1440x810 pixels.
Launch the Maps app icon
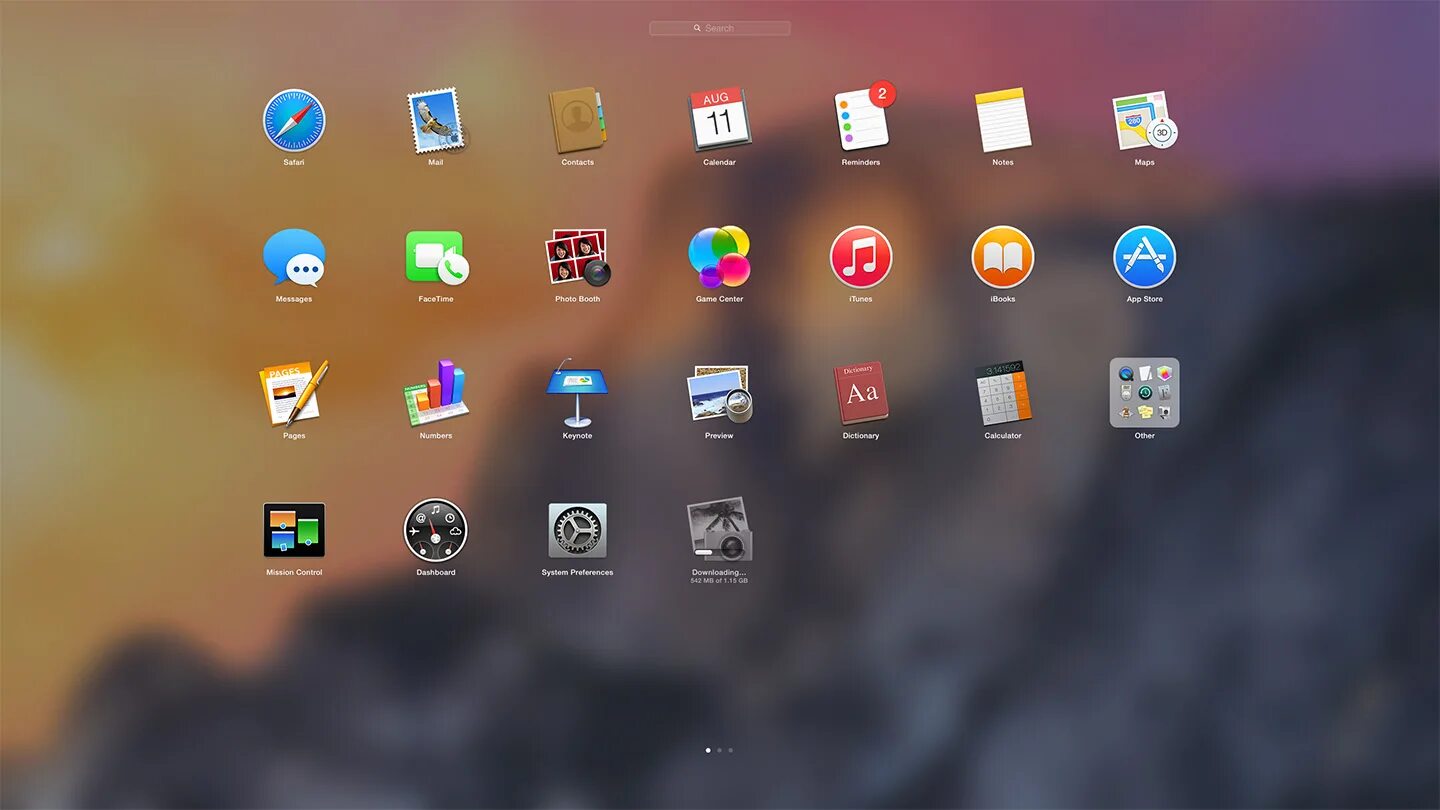[1145, 120]
